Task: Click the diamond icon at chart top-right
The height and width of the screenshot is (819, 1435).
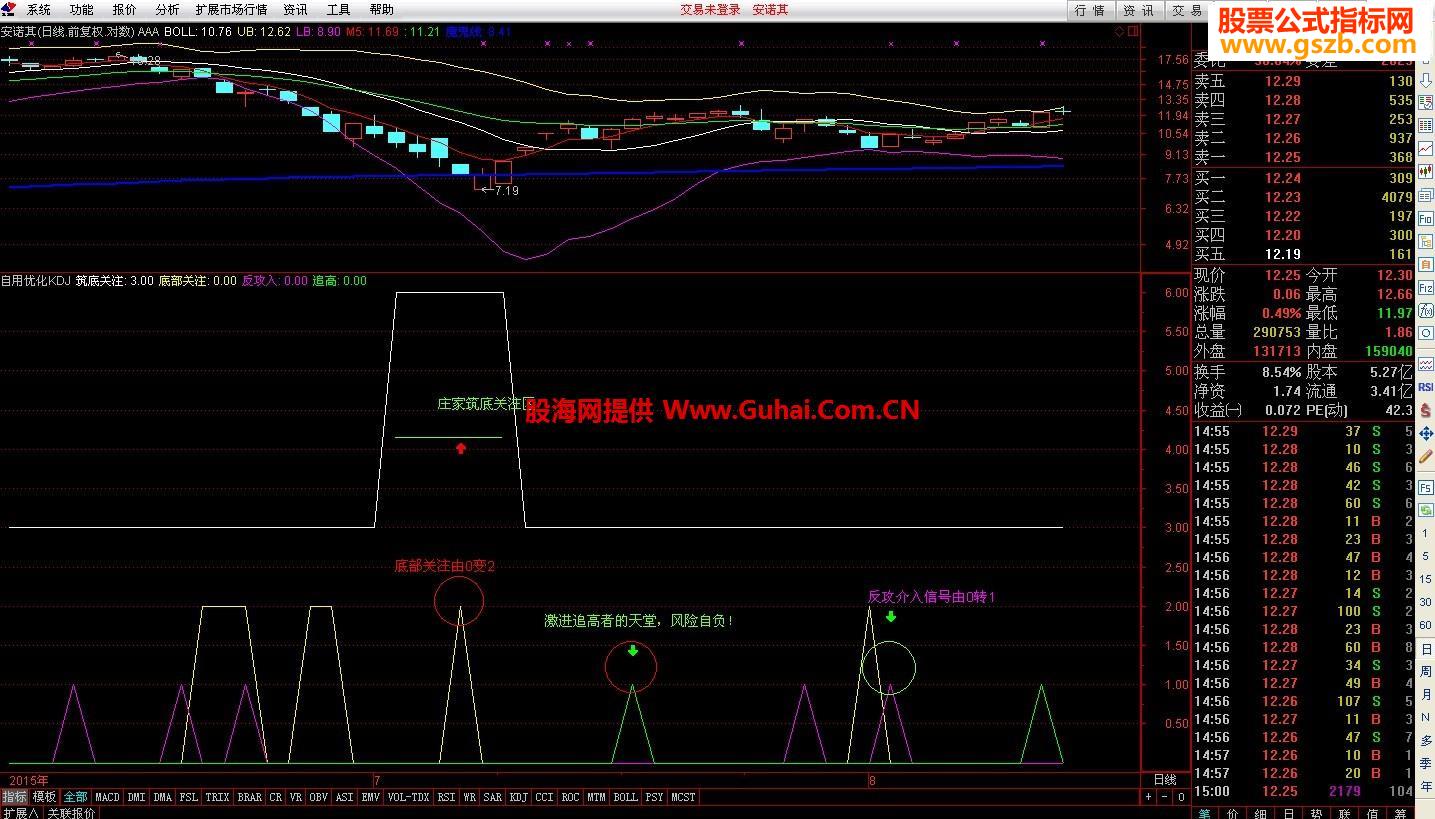Action: coord(1120,31)
